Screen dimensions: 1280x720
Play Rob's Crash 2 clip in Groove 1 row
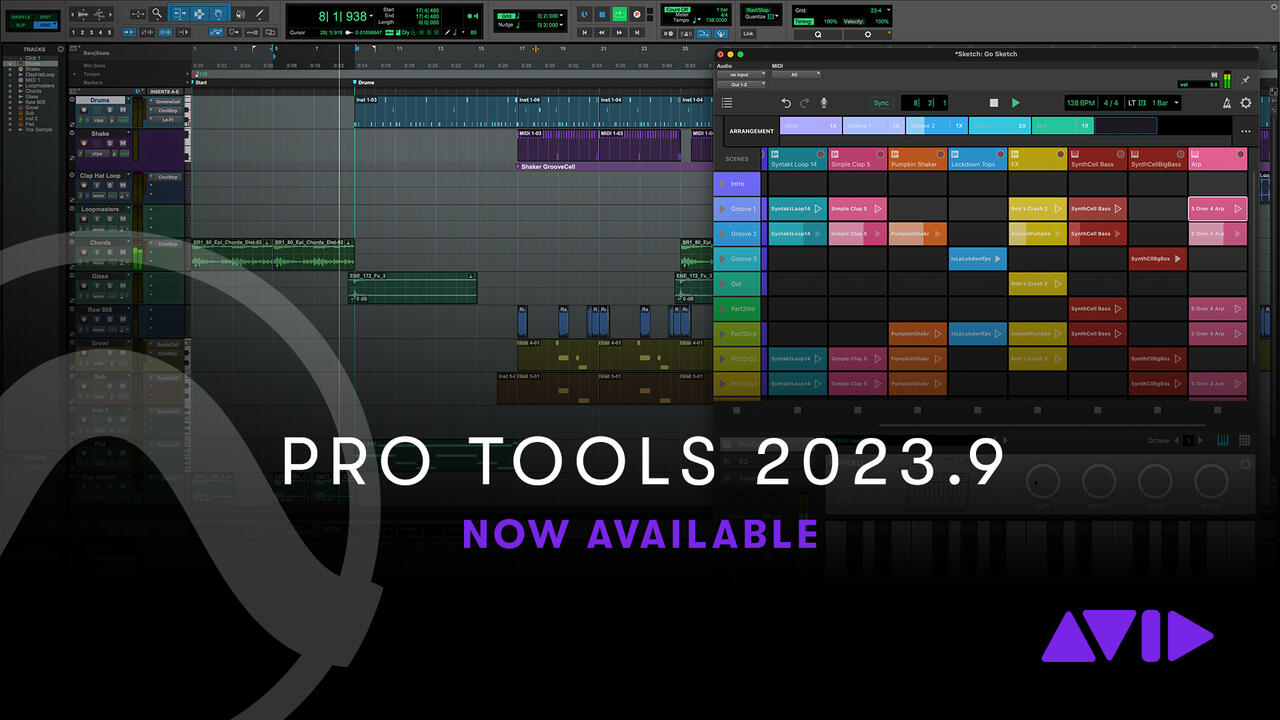1057,209
